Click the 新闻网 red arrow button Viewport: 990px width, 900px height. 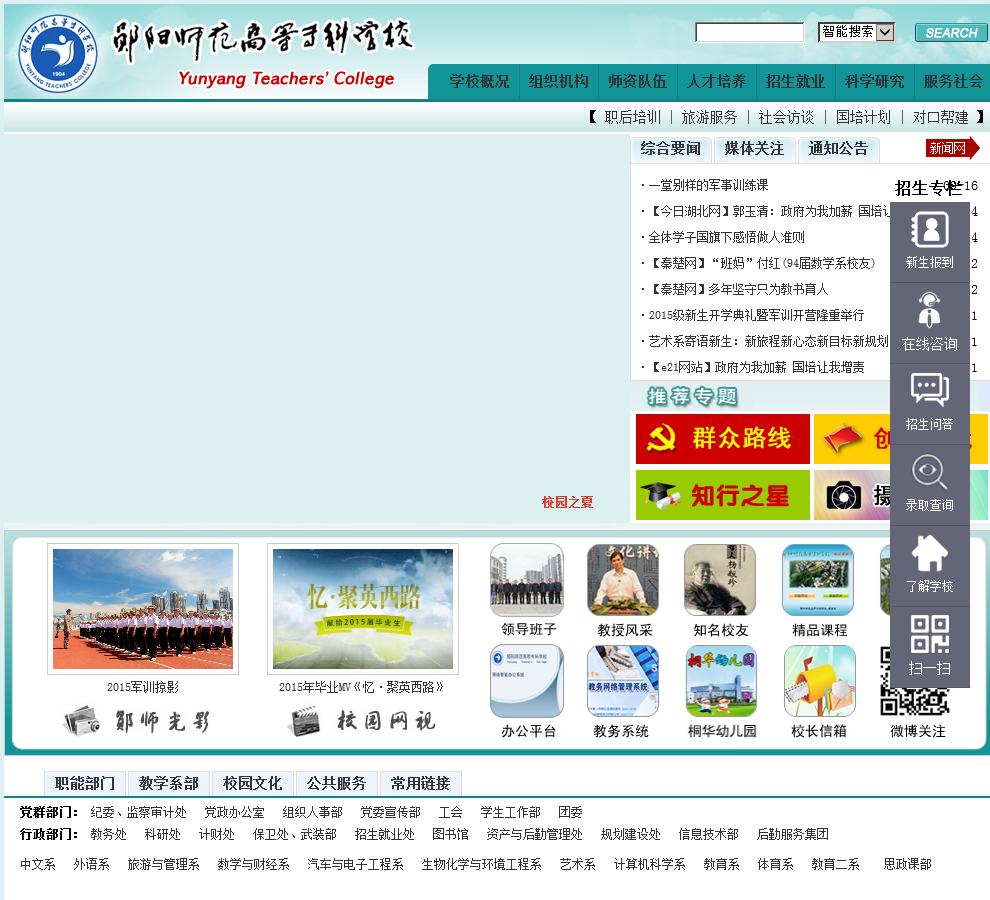[x=952, y=148]
